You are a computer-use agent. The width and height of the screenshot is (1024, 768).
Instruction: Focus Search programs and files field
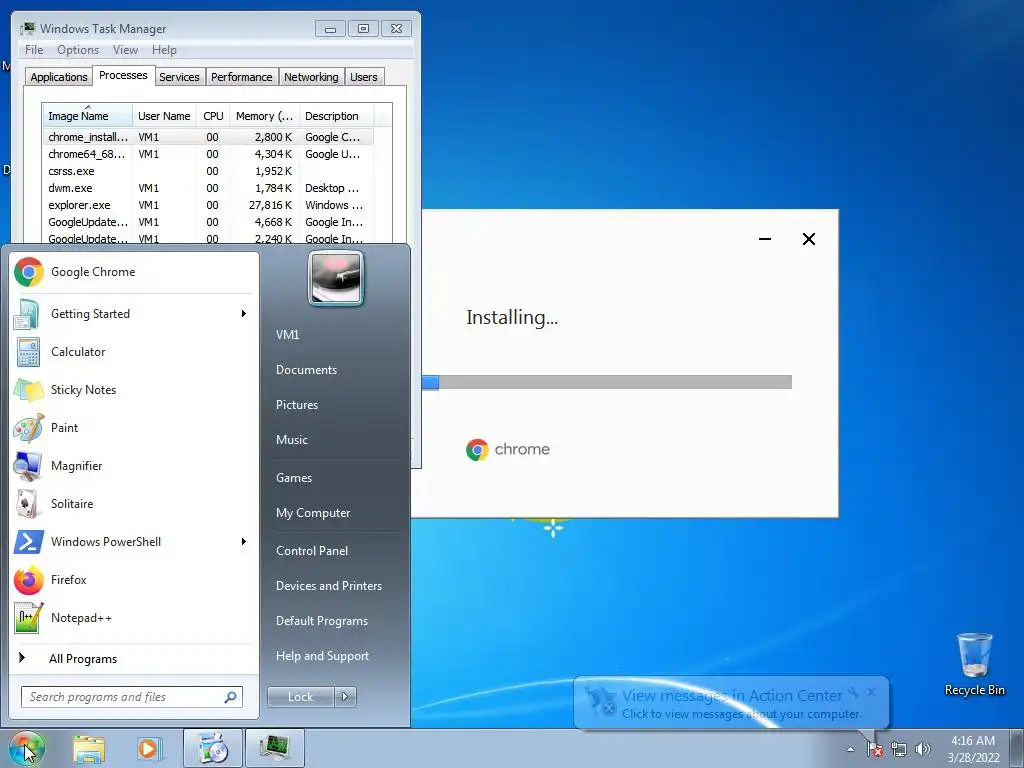pos(131,697)
